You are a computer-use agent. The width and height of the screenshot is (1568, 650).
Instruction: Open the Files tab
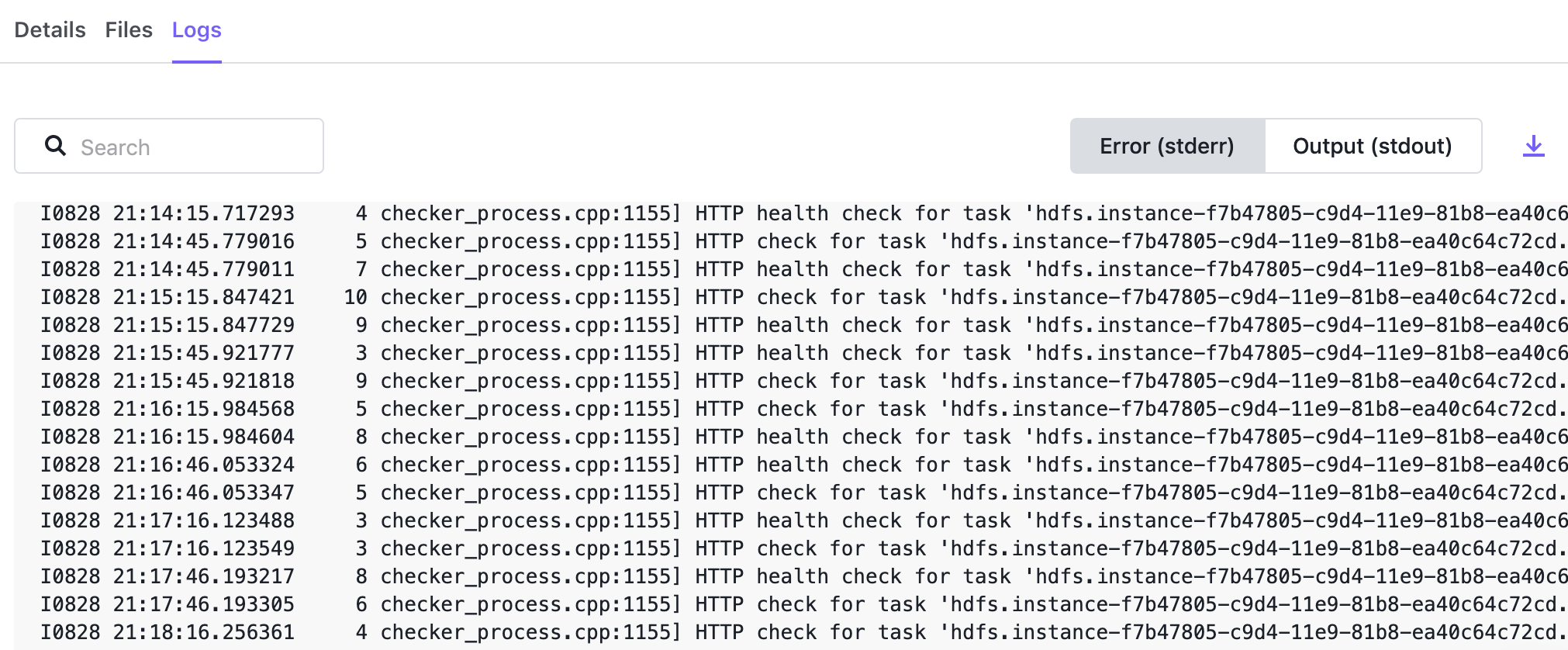129,29
